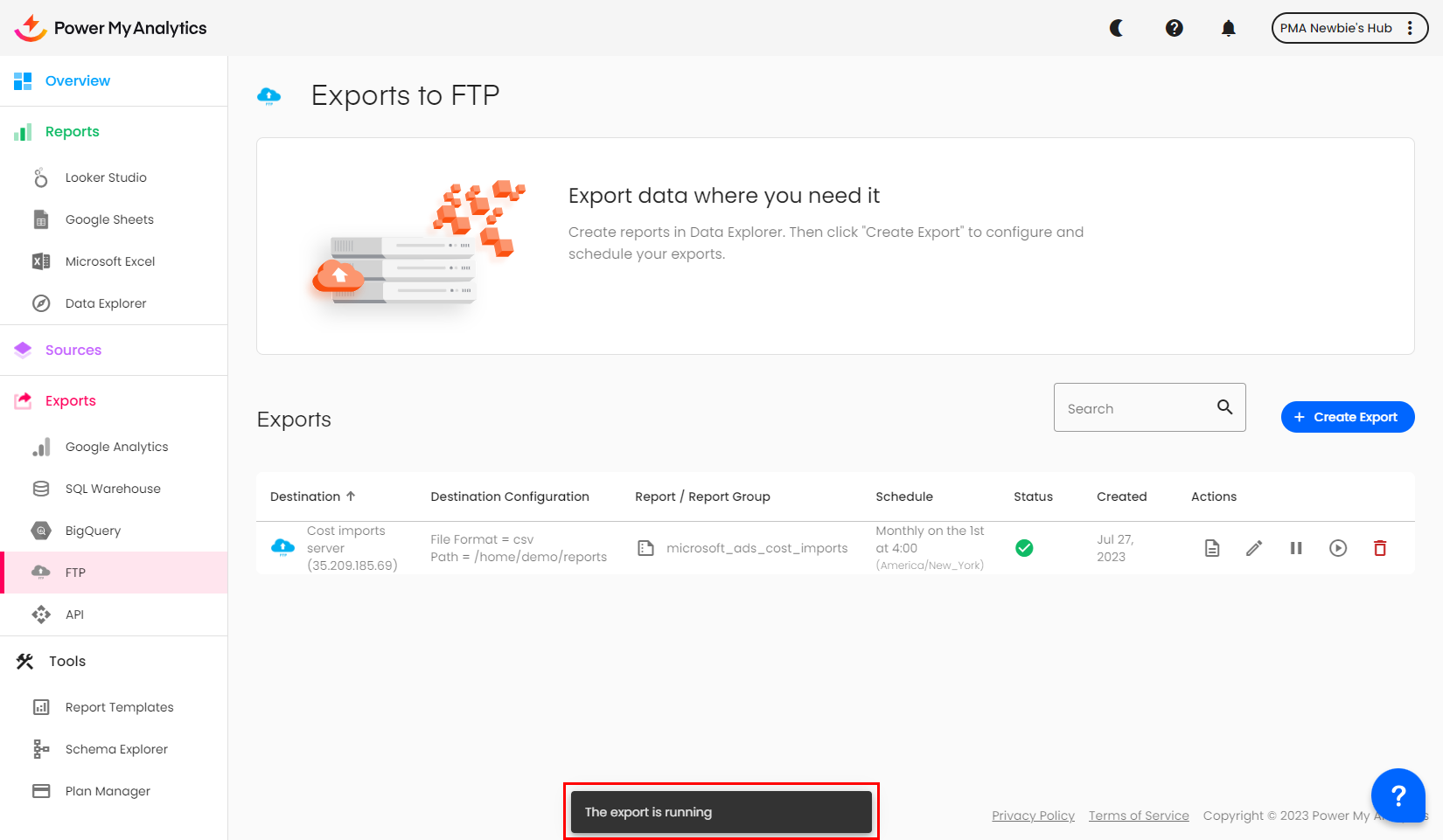View the export log document icon
The height and width of the screenshot is (840, 1443).
1211,548
